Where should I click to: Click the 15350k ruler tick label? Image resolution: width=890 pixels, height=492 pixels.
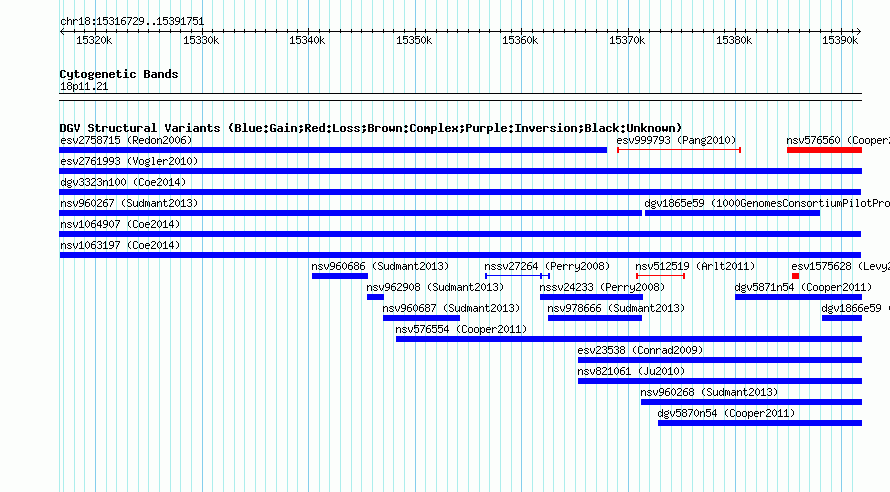click(x=414, y=40)
